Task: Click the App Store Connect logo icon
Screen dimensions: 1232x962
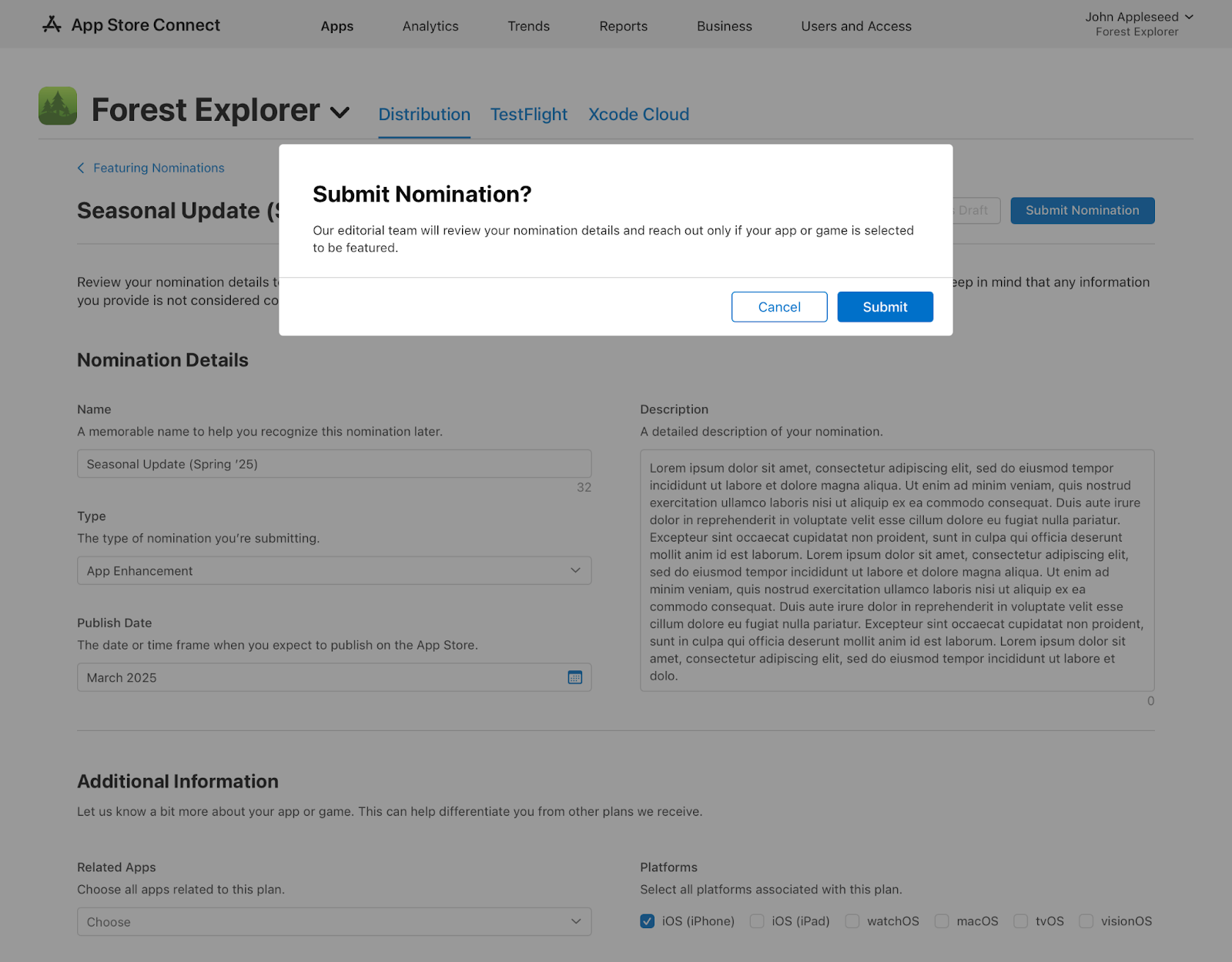Action: coord(52,25)
